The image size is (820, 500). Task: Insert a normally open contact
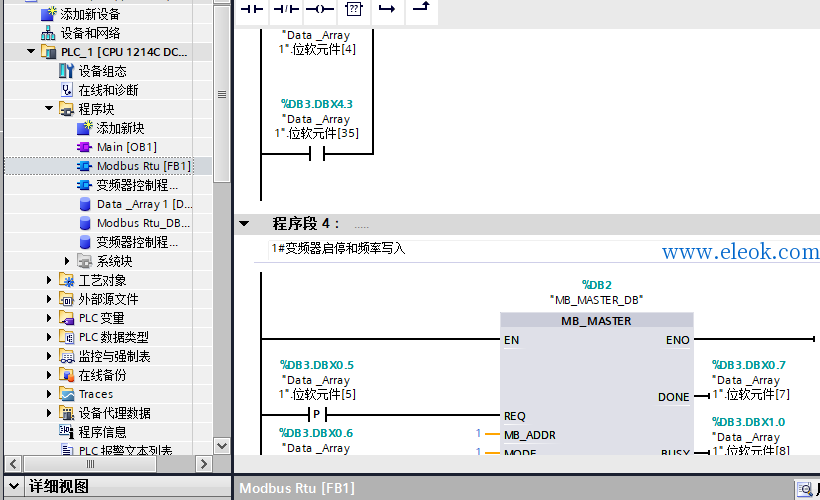(252, 9)
